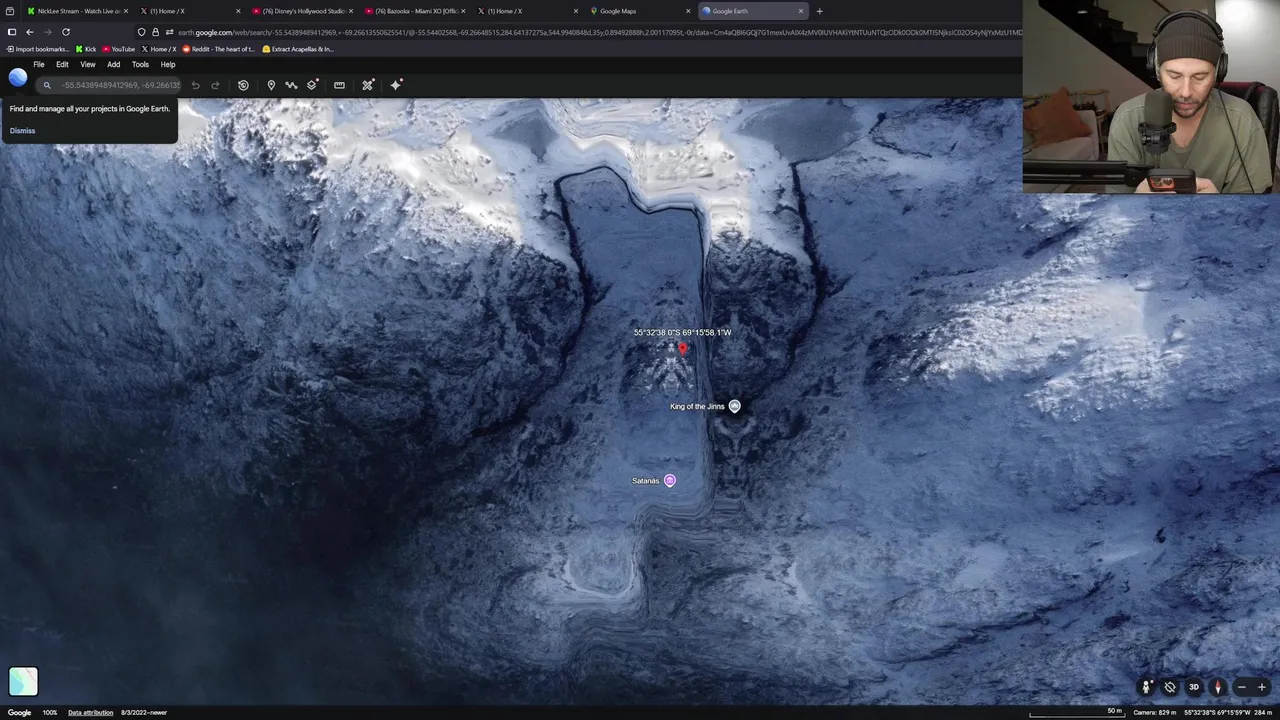The width and height of the screenshot is (1280, 720).
Task: Toggle the globe rotation lock icon
Action: click(x=1170, y=687)
